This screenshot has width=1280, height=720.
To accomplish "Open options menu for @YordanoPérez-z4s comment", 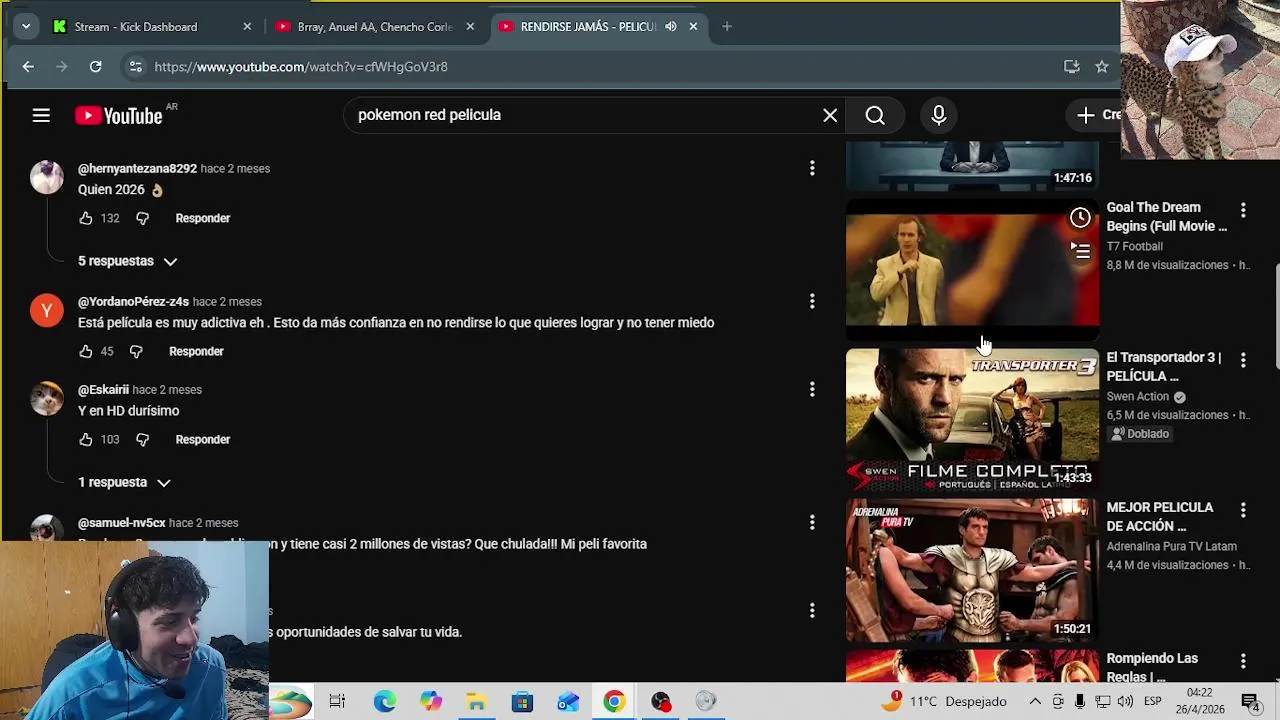I will 812,301.
